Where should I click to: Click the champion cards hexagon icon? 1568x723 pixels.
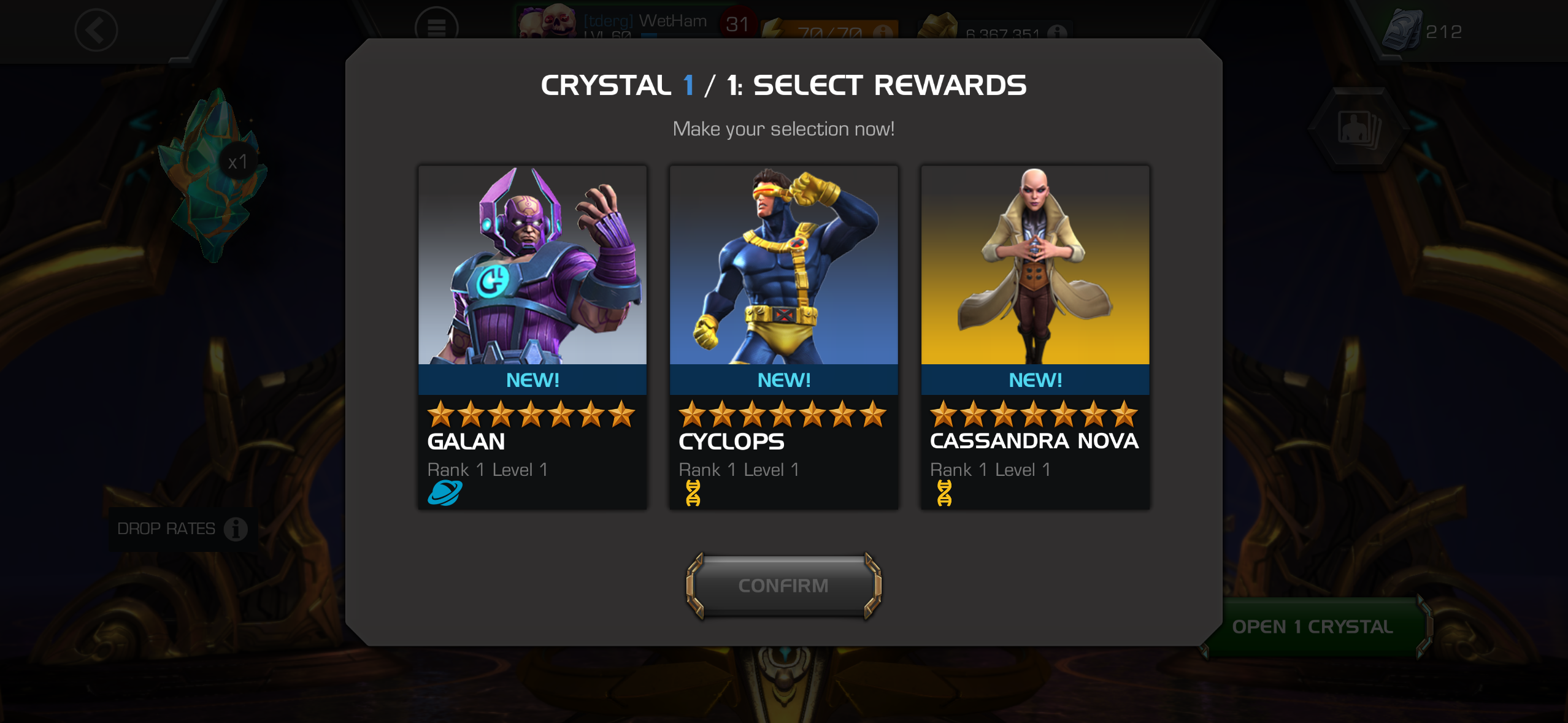click(1359, 129)
